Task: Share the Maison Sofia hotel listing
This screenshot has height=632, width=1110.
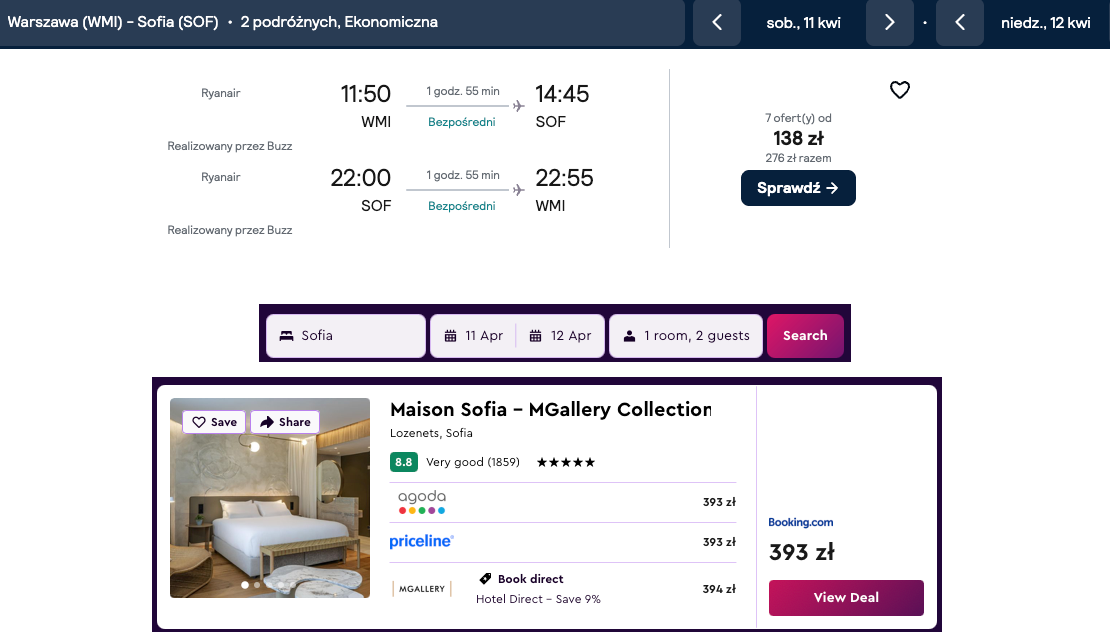Action: 285,422
